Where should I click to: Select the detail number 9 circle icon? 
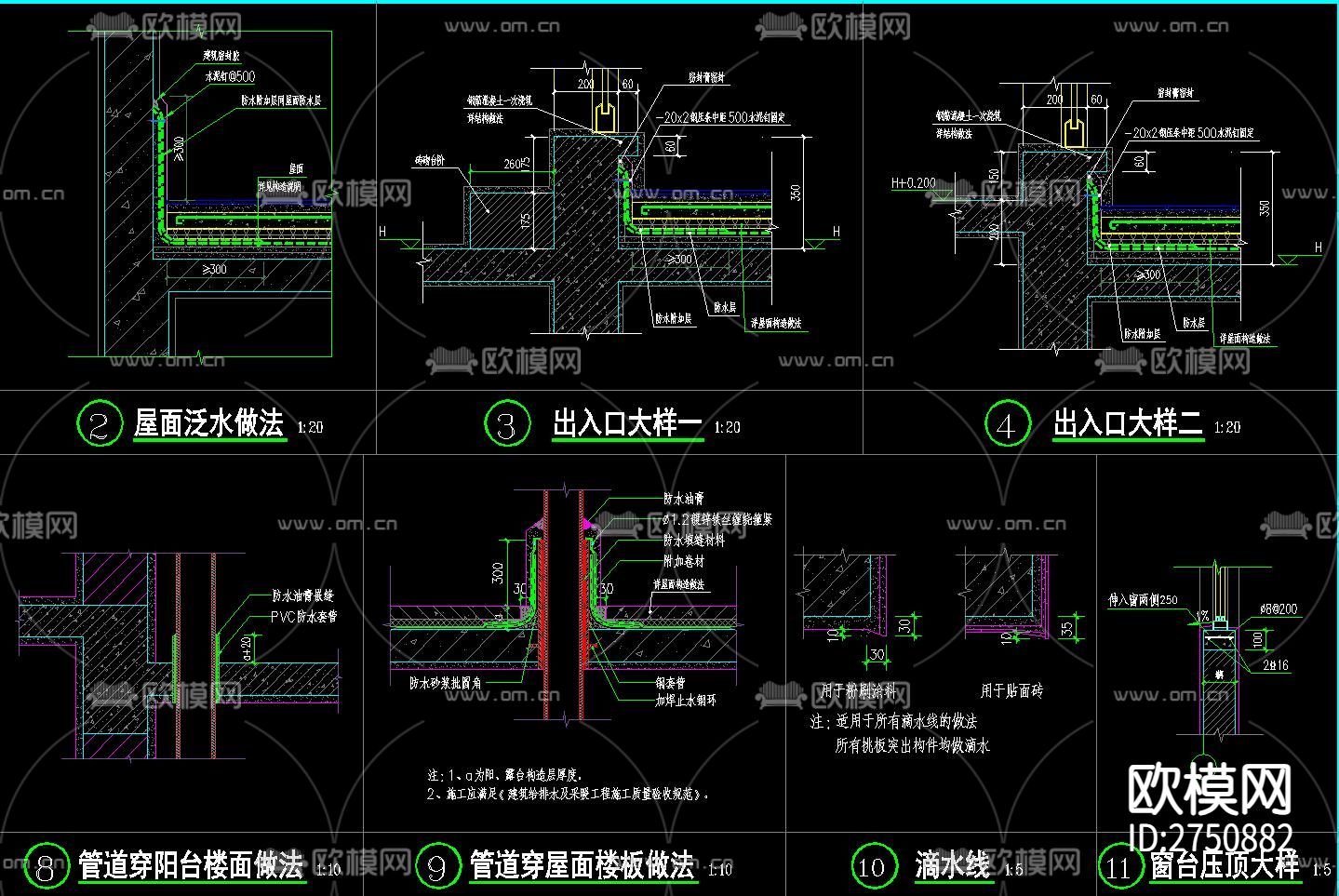[x=437, y=865]
